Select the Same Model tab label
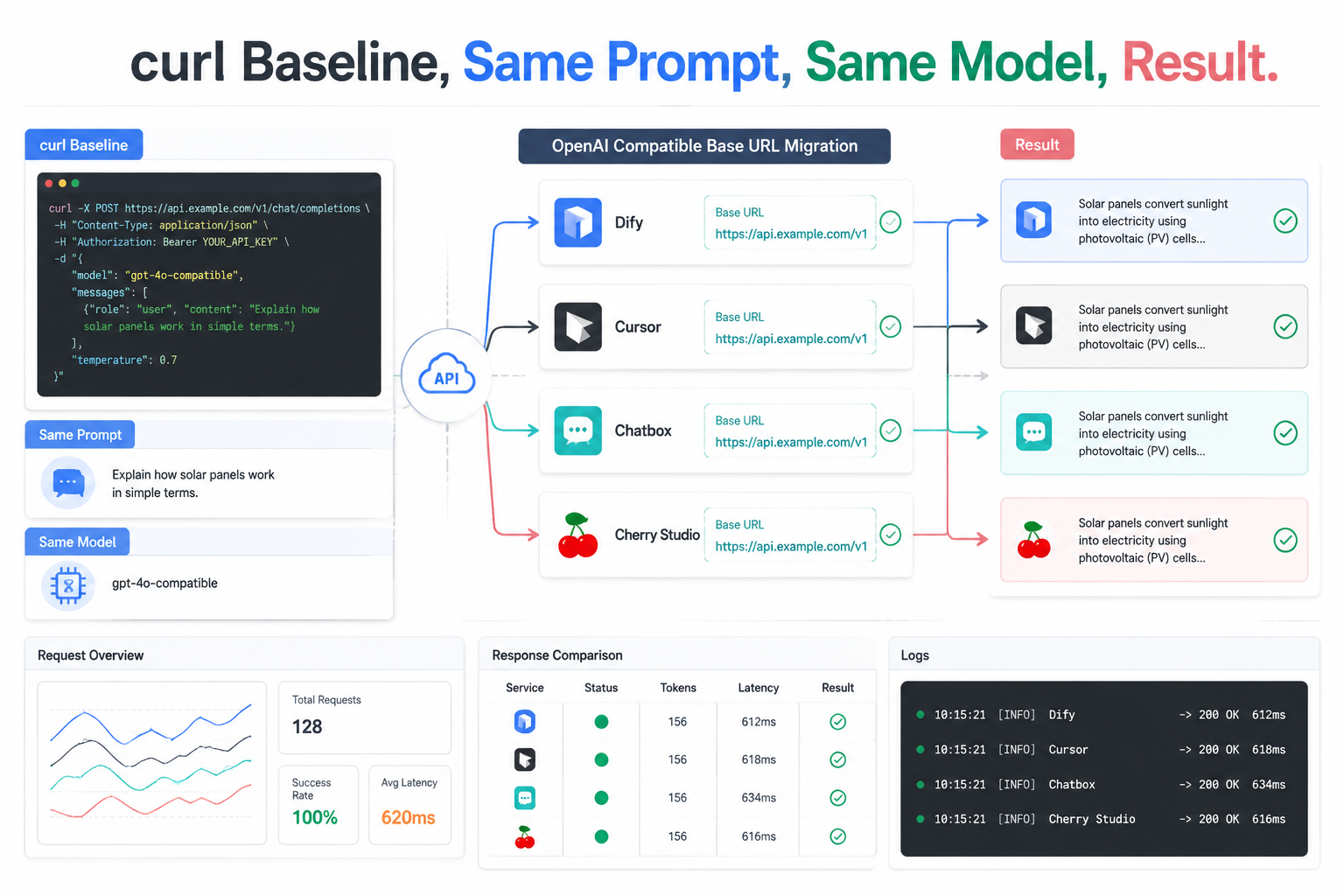 click(x=77, y=542)
